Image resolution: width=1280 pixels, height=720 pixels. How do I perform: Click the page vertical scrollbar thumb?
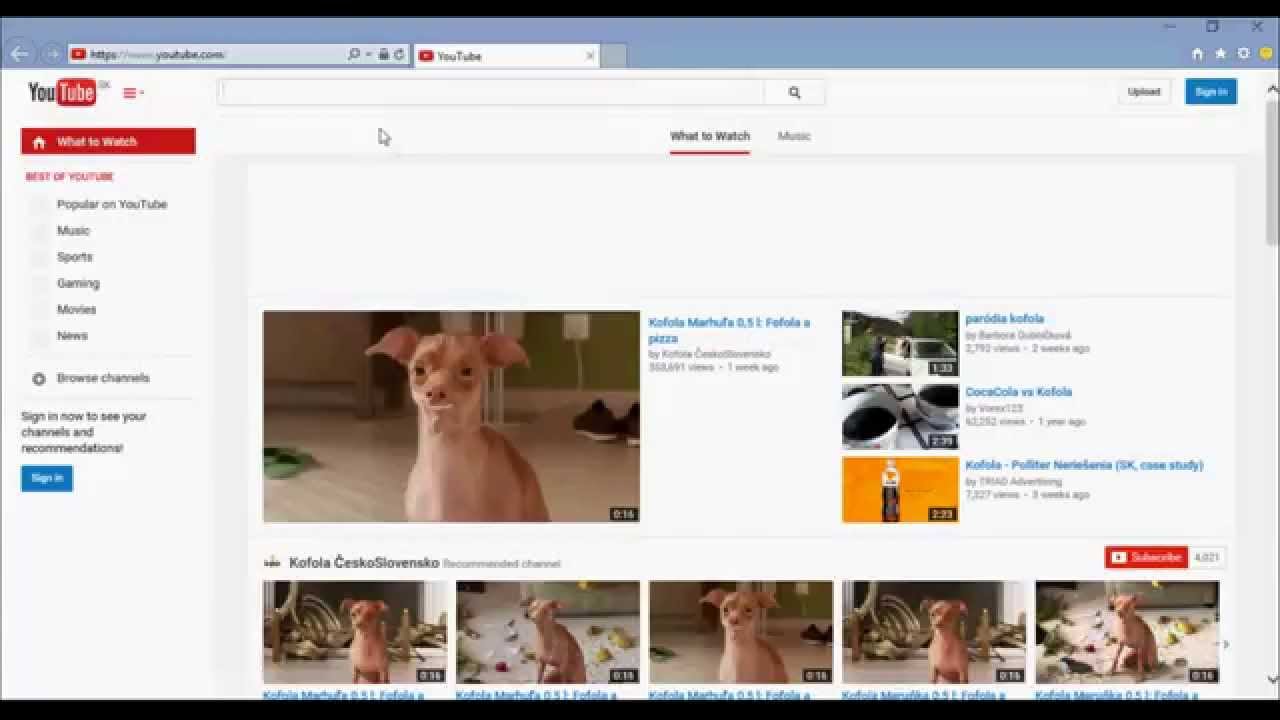pos(1272,172)
